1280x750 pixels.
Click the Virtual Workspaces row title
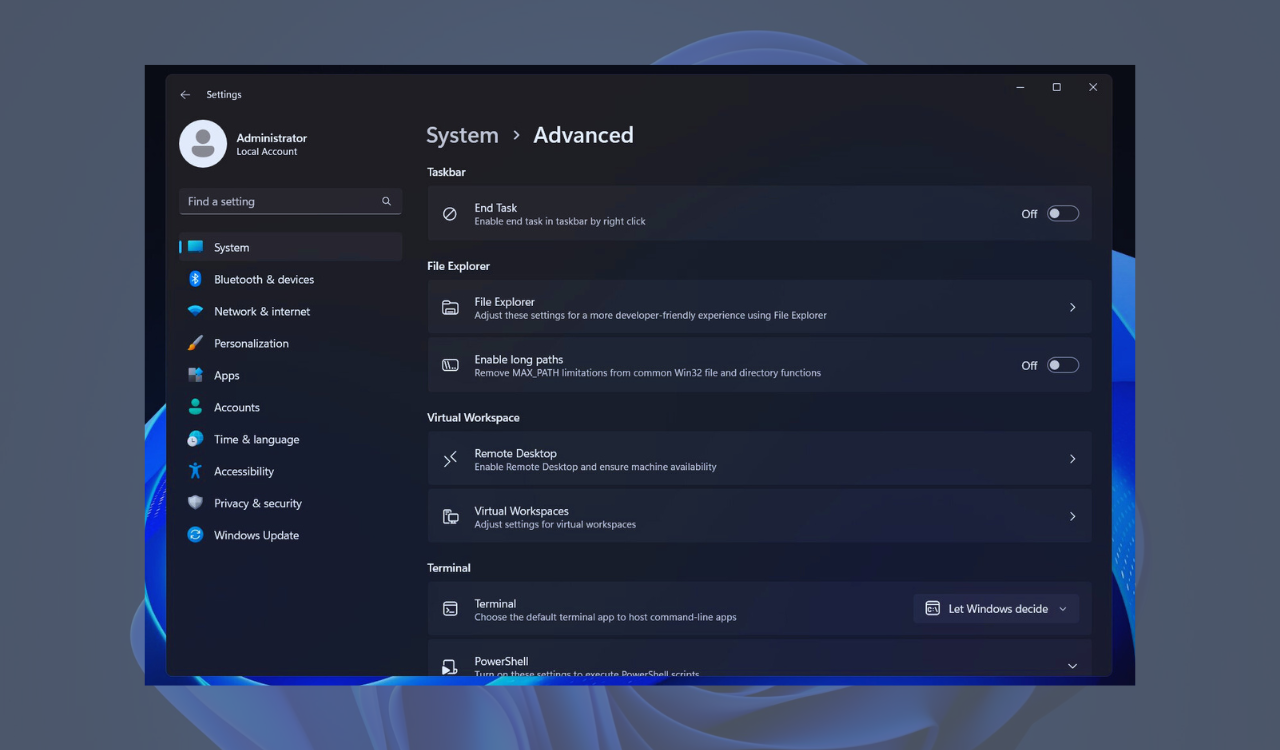coord(521,511)
